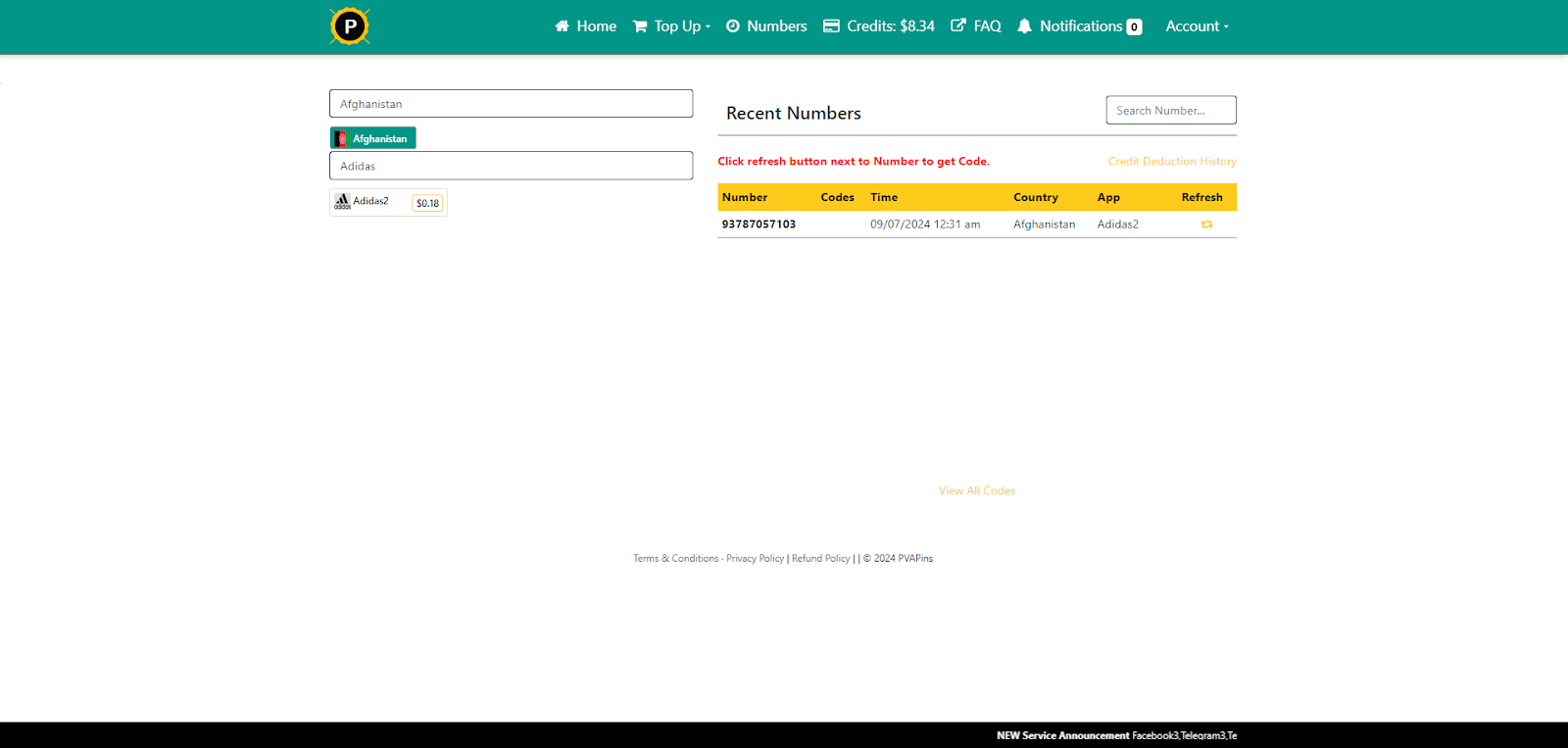Click the Recent Numbers heading
Image resolution: width=1568 pixels, height=748 pixels.
(x=794, y=114)
